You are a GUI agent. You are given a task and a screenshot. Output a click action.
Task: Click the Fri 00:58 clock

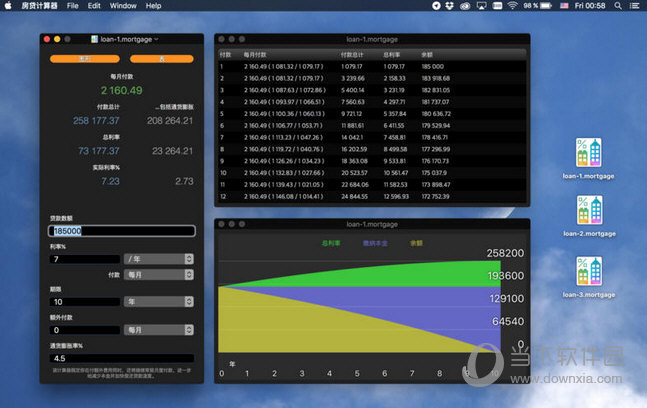tap(590, 6)
